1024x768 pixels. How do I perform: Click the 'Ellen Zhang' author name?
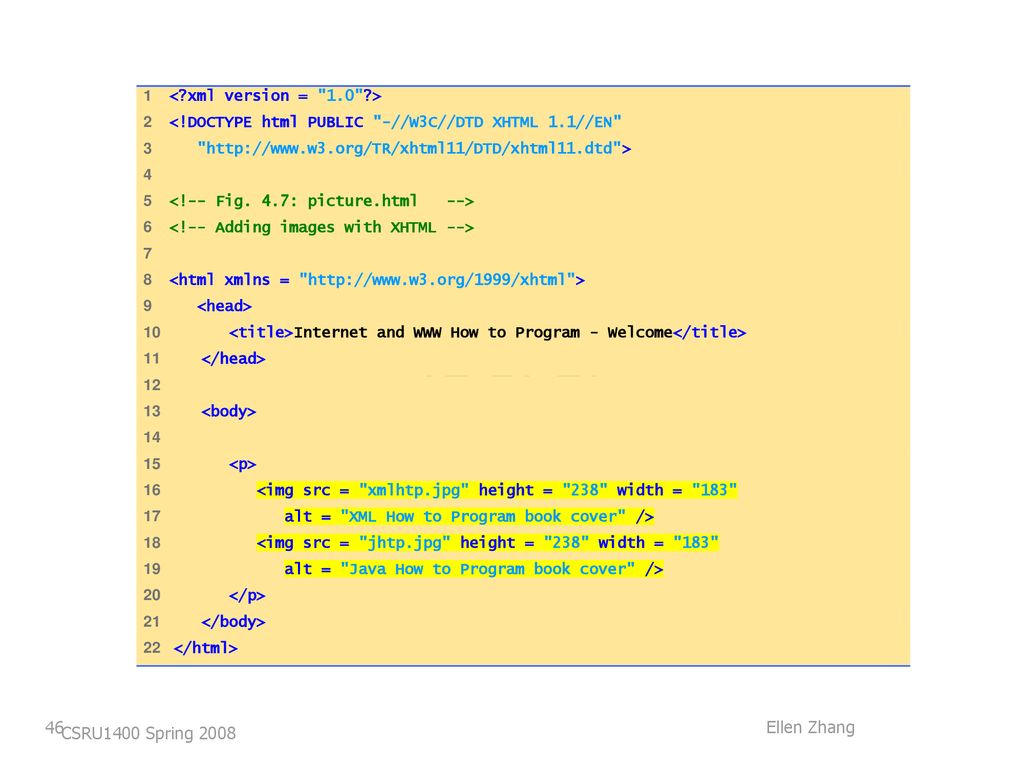click(x=810, y=728)
